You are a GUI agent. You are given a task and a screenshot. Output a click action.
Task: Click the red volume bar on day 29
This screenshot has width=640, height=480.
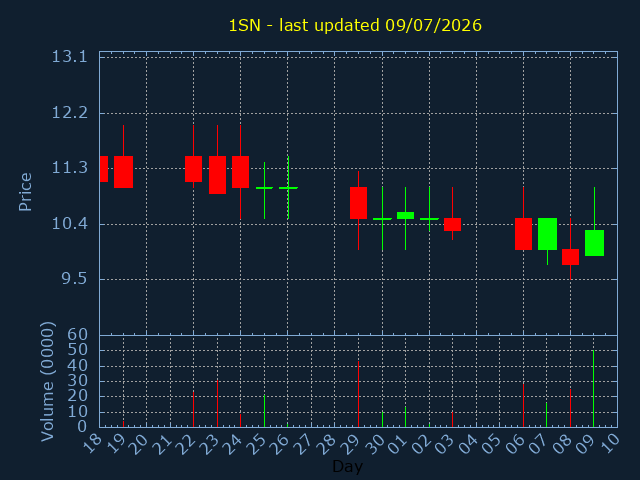pyautogui.click(x=358, y=394)
